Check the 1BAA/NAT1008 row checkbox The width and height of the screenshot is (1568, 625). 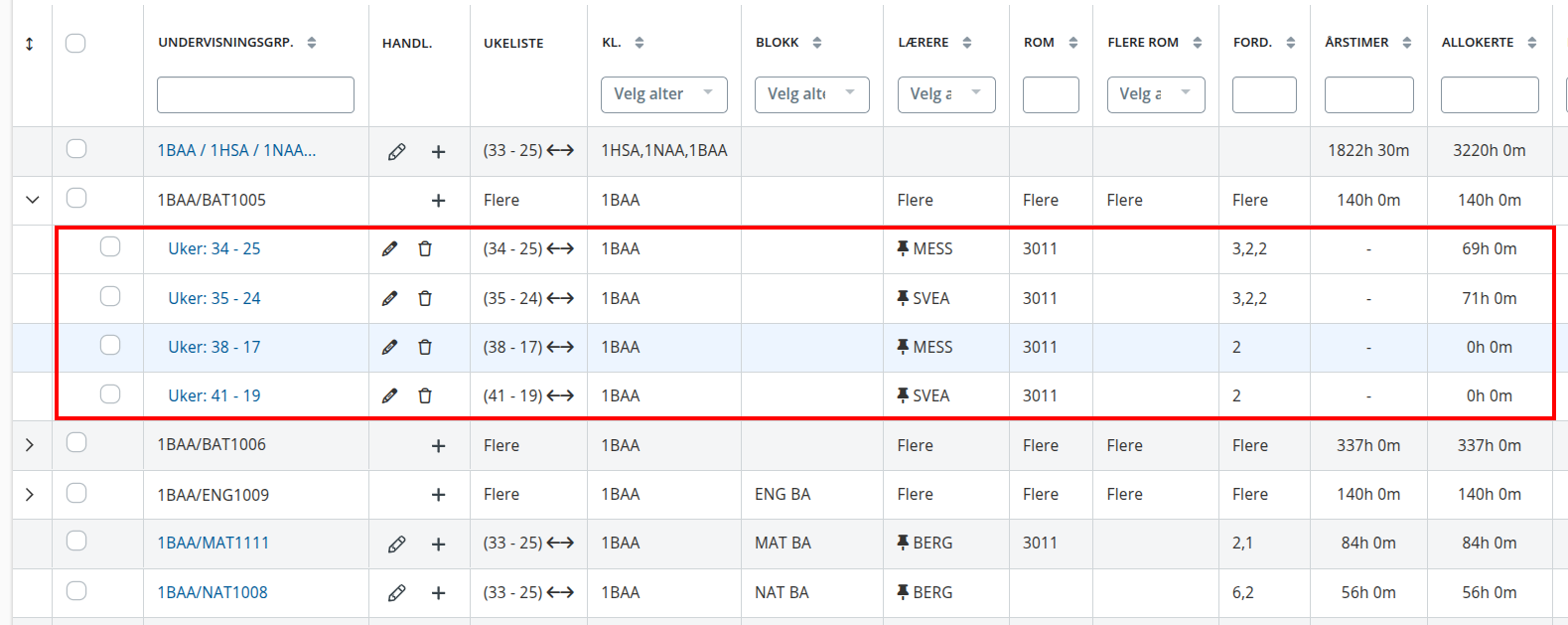tap(76, 591)
